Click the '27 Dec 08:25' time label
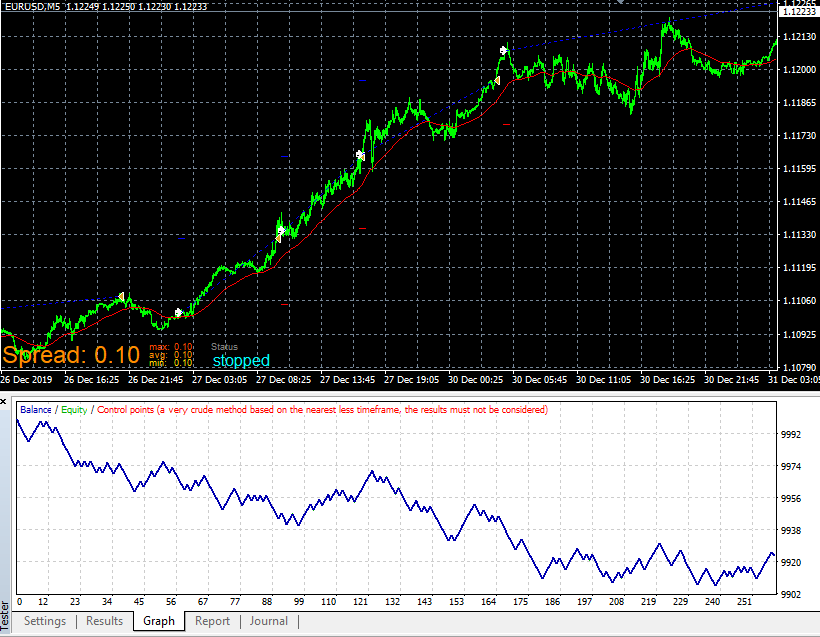Image resolution: width=820 pixels, height=637 pixels. 283,380
